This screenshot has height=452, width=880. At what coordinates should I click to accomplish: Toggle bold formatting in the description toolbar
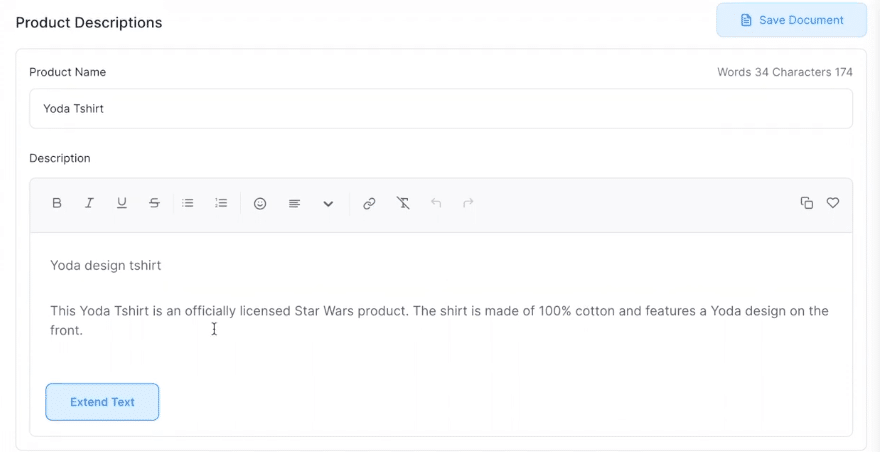tap(57, 203)
